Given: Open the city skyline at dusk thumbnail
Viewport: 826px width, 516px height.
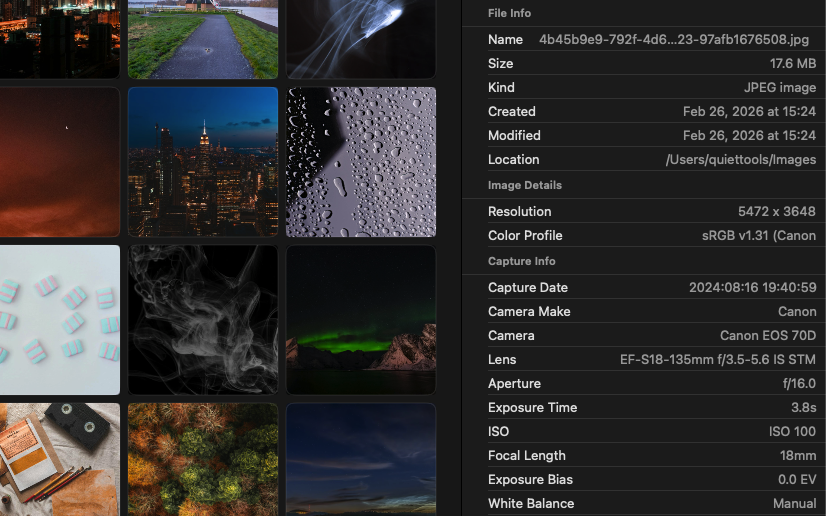Looking at the screenshot, I should [203, 162].
